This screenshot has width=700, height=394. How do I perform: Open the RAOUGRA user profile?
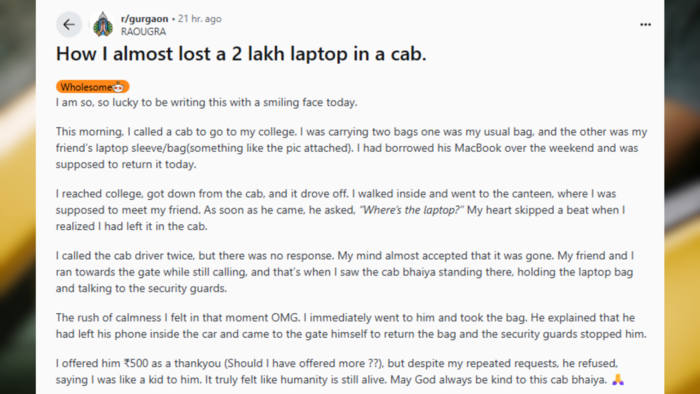[143, 32]
